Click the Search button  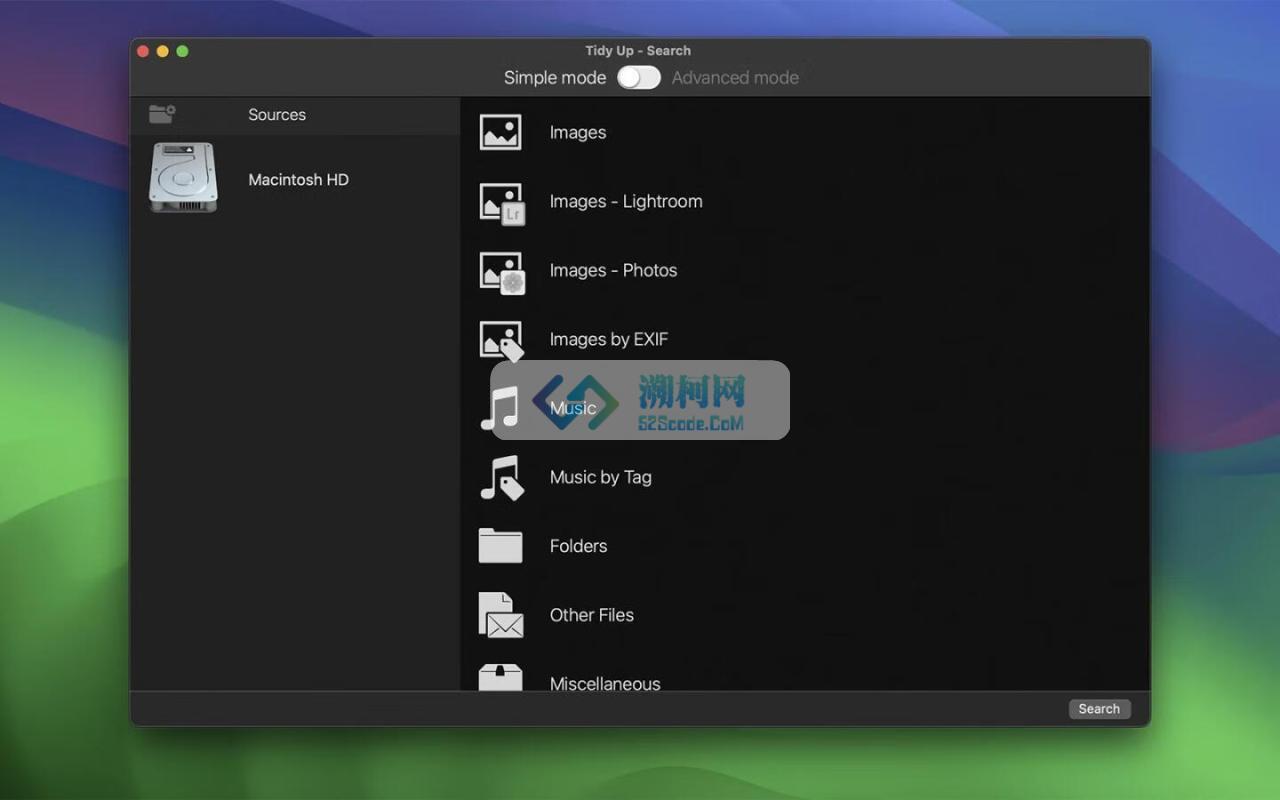pyautogui.click(x=1099, y=709)
